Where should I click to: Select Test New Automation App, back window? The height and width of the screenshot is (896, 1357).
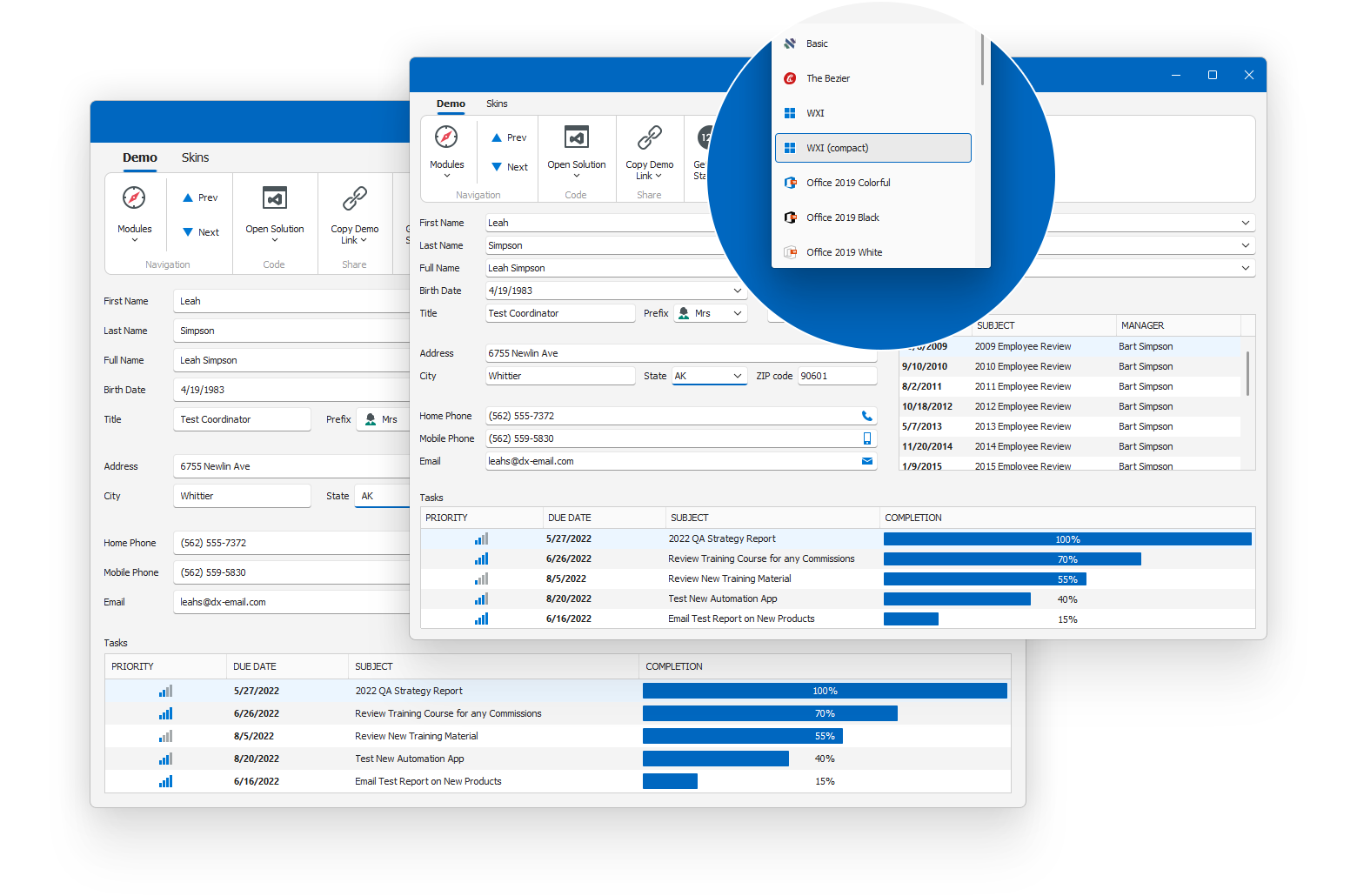410,759
